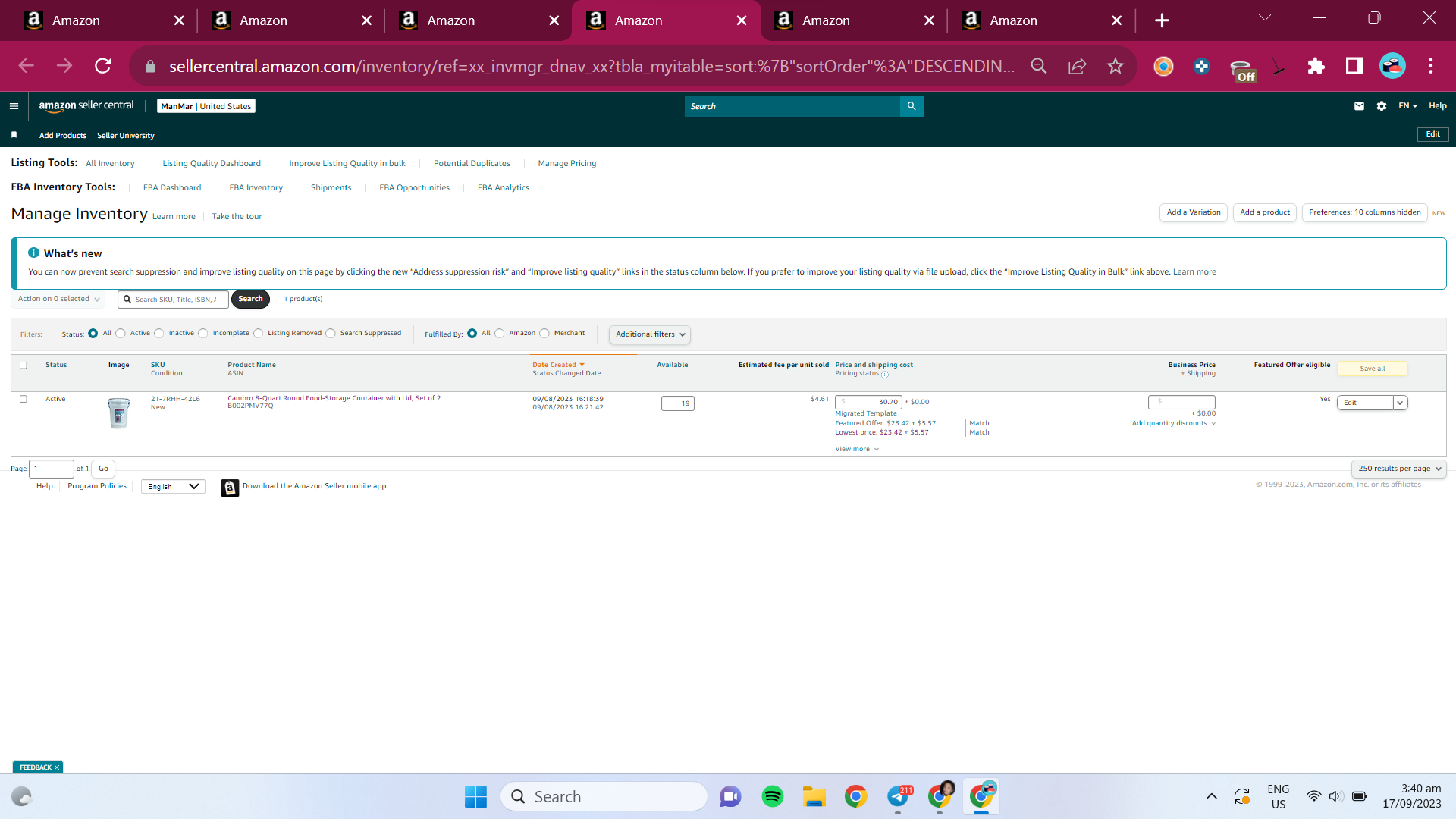
Task: Go to All Inventory listing tool
Action: click(110, 163)
